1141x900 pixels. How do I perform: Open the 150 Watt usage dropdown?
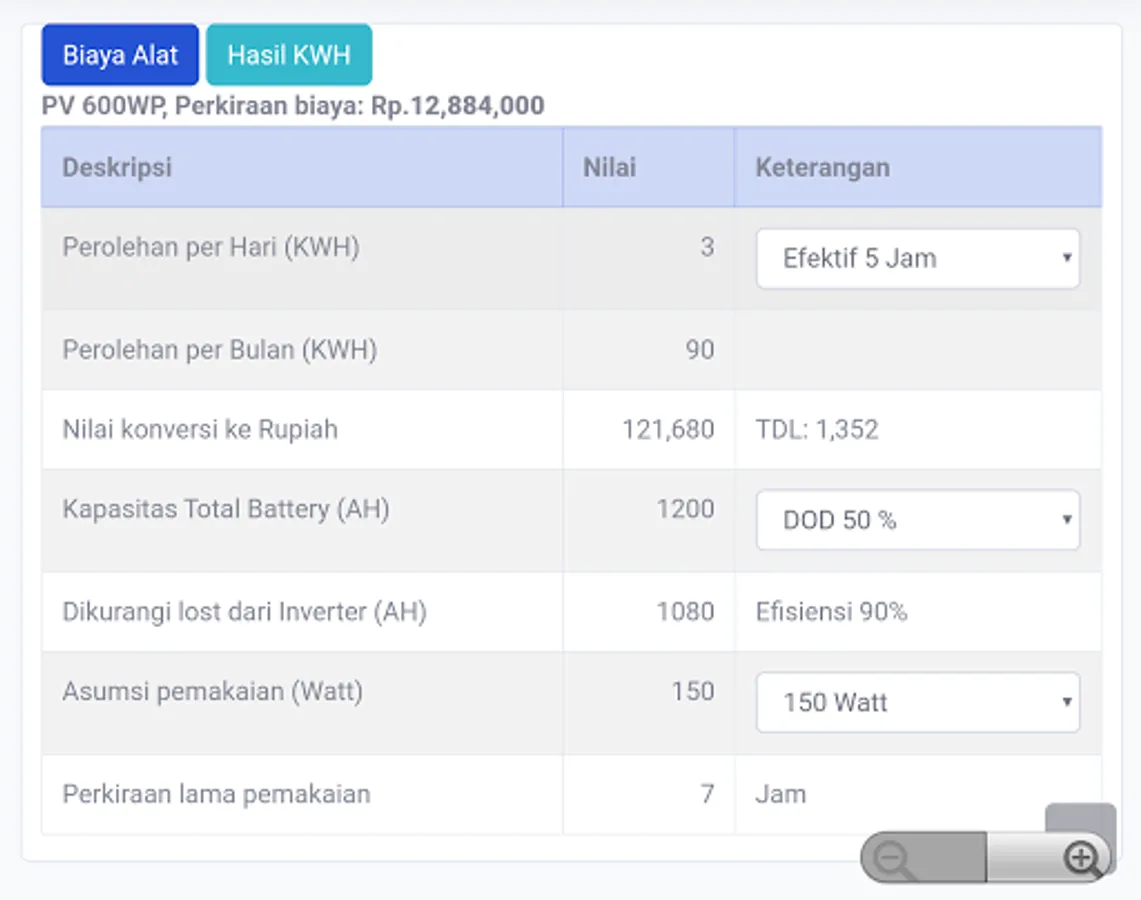[x=917, y=703]
